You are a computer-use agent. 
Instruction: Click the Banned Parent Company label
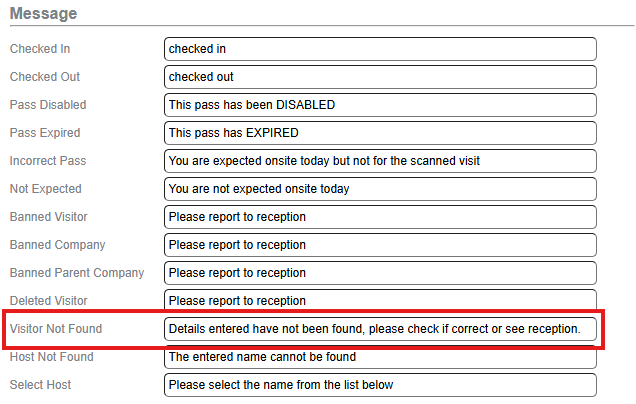pos(77,273)
